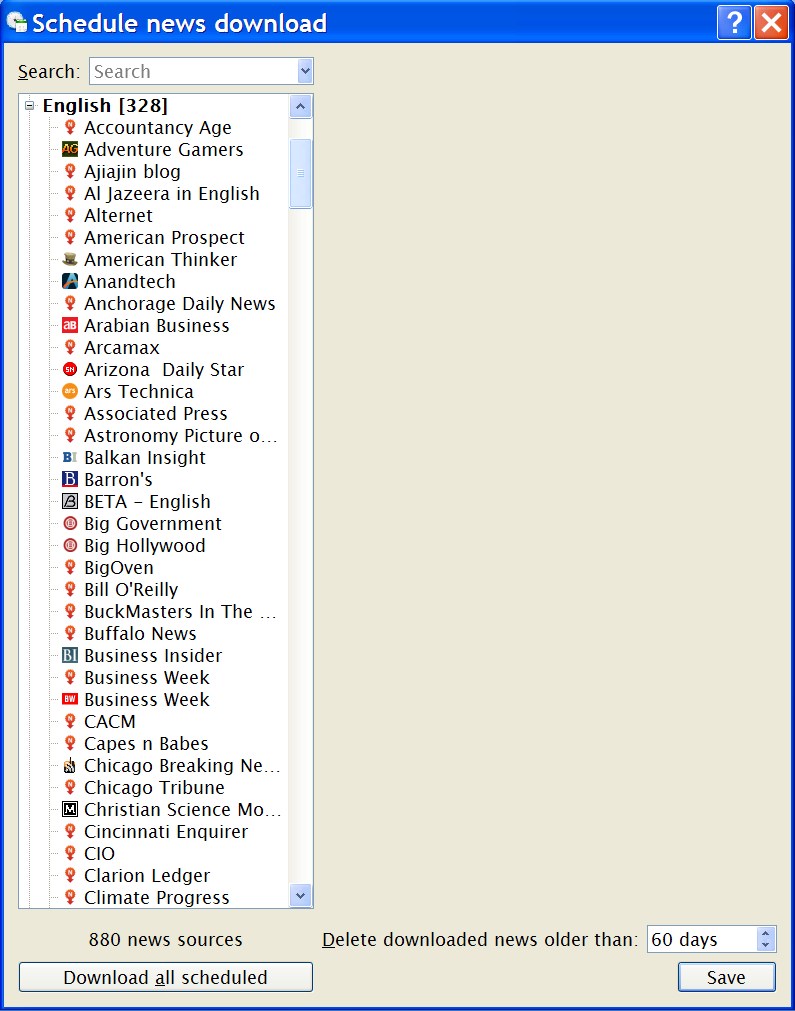Image resolution: width=795 pixels, height=1011 pixels.
Task: Click the Balkan Insight BI icon
Action: (70, 457)
